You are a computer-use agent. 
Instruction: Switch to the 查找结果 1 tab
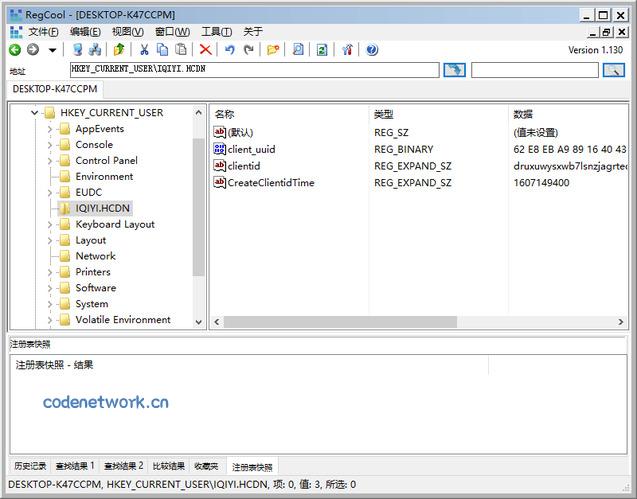75,466
